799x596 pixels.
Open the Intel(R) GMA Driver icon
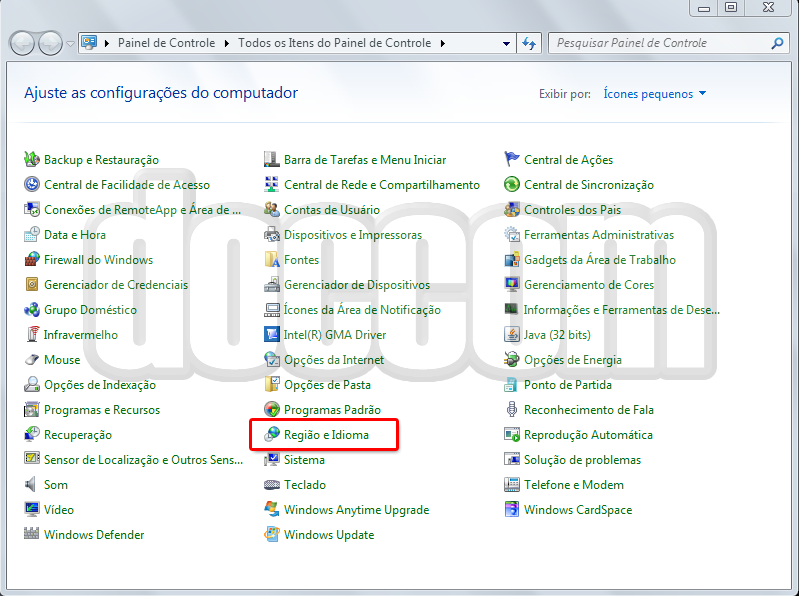(272, 334)
